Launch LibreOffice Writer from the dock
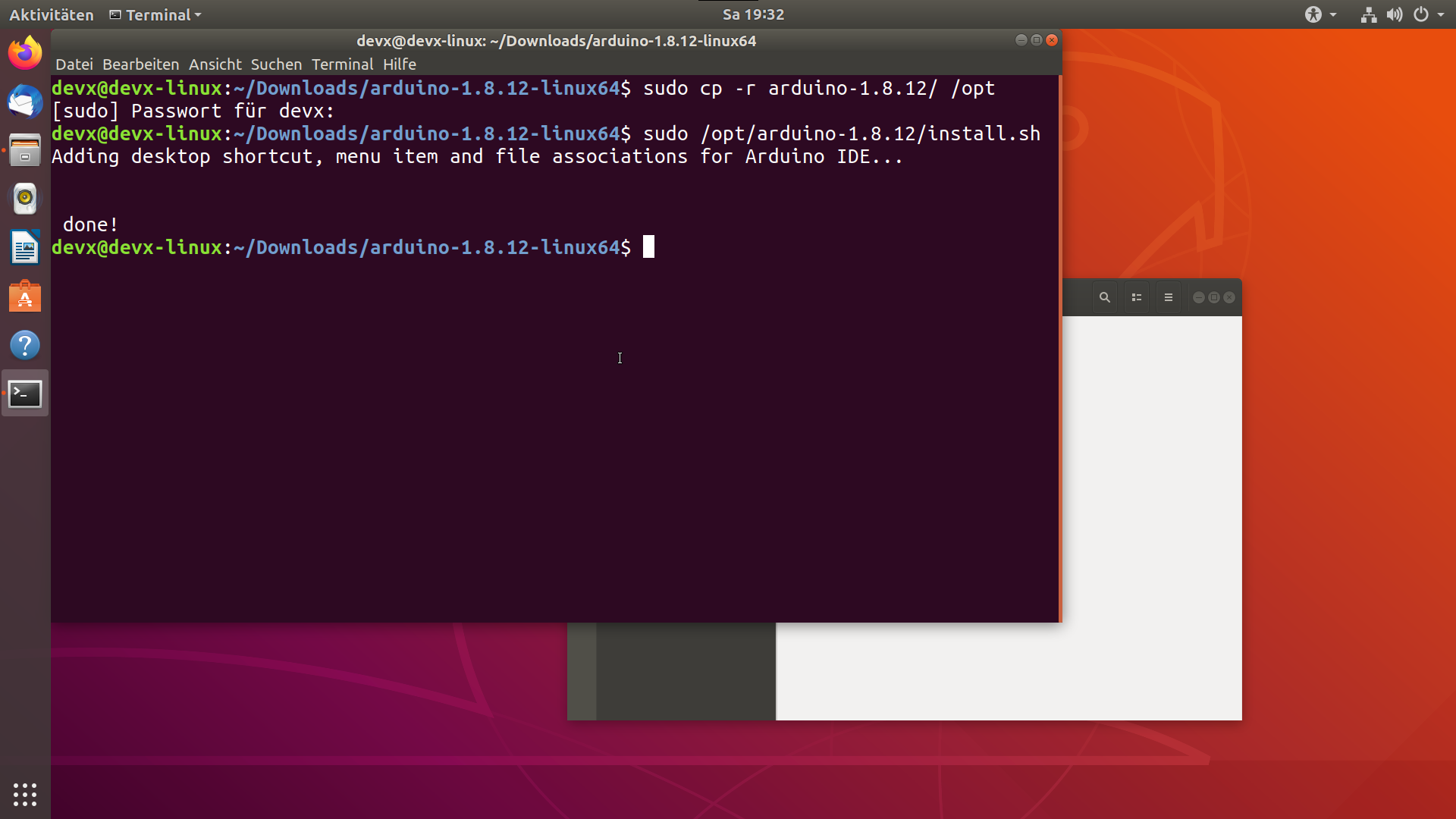Viewport: 1456px width, 819px height. (x=25, y=248)
